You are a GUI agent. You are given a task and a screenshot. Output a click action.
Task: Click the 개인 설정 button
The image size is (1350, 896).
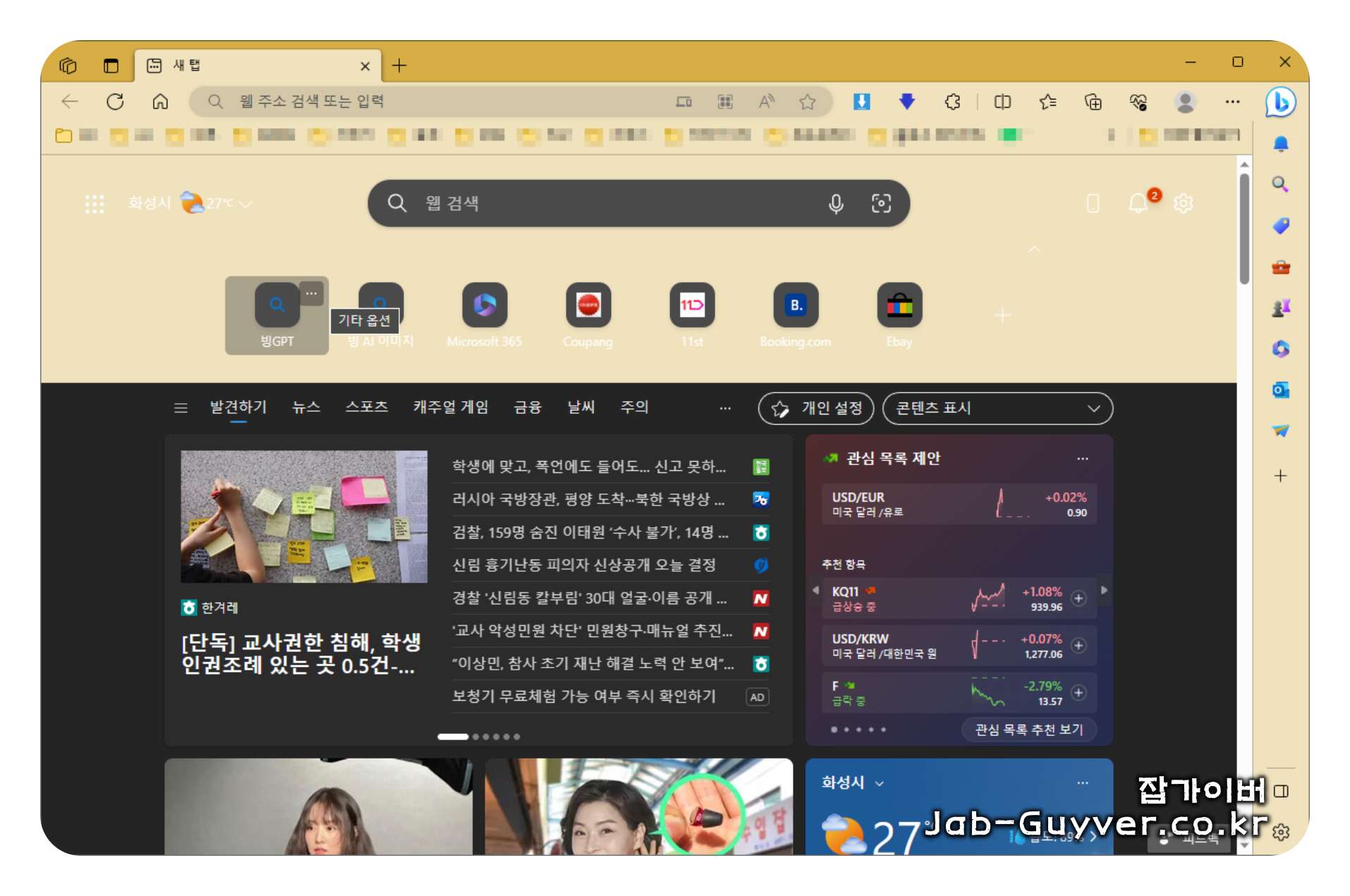pyautogui.click(x=815, y=409)
